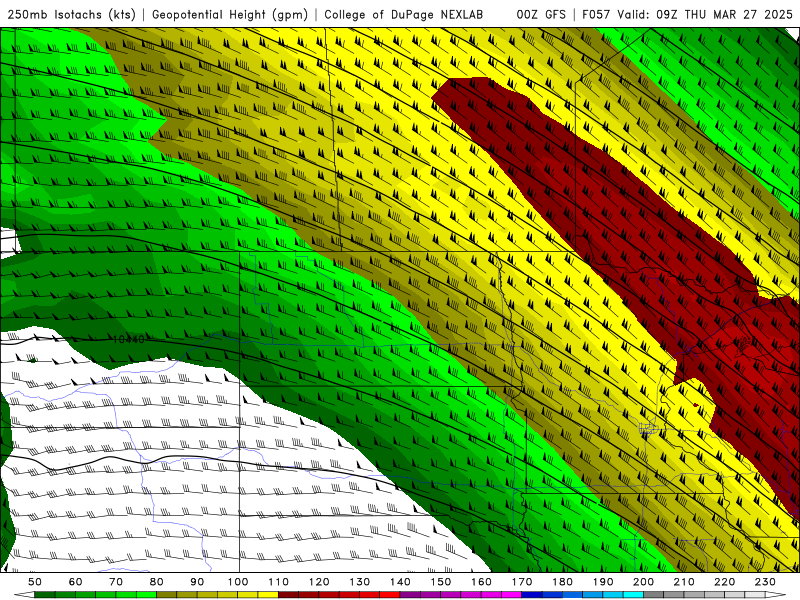Click the '230' color scale label
The height and width of the screenshot is (600, 800).
coord(765,582)
